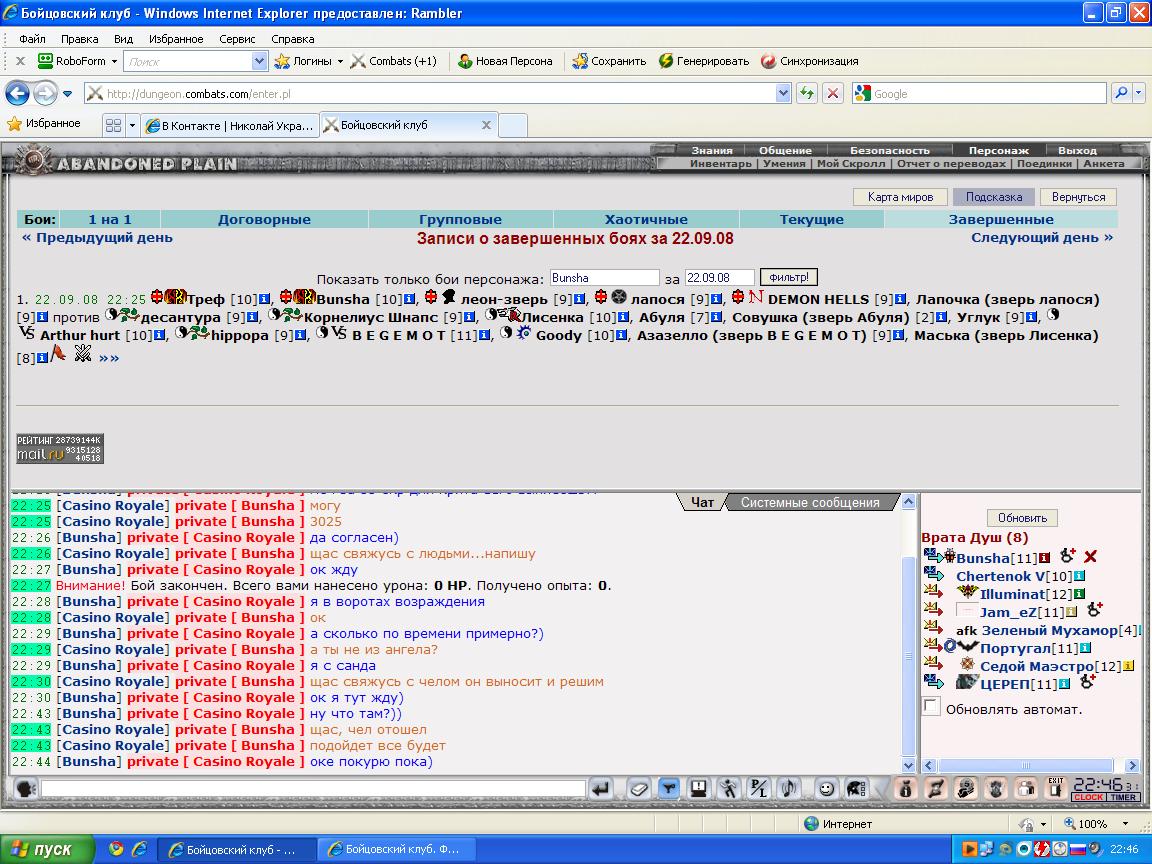This screenshot has height=864, width=1152.
Task: Click the EXIT door icon in bottom panel
Action: (1056, 789)
